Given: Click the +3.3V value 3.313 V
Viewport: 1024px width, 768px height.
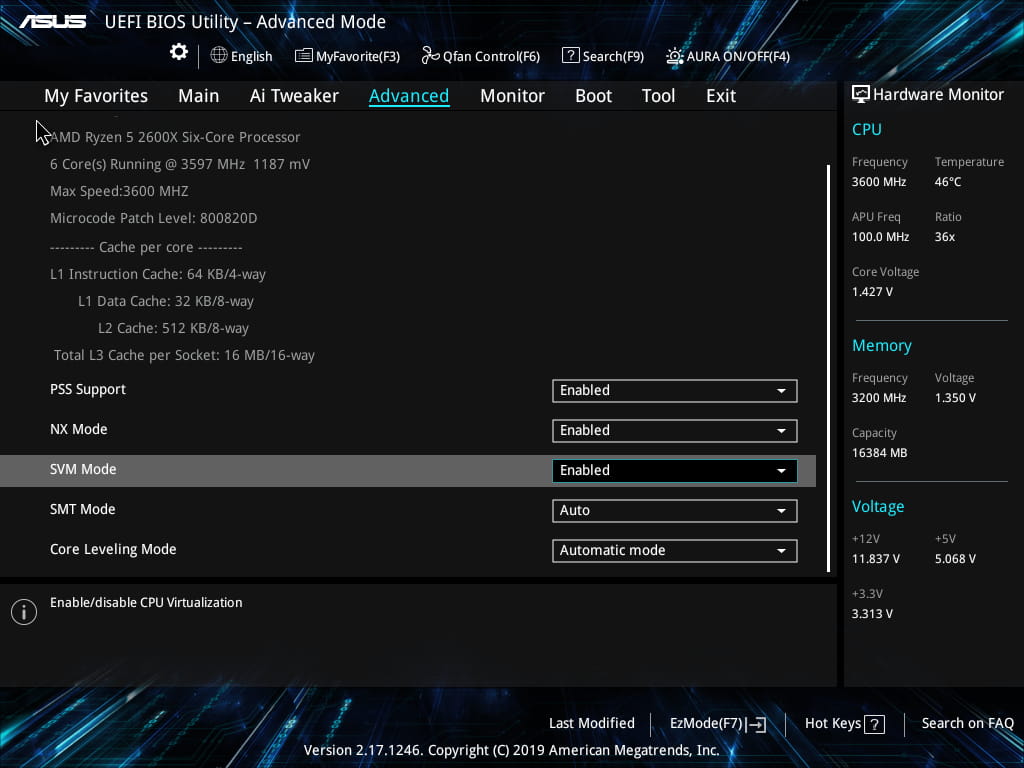Looking at the screenshot, I should 872,614.
